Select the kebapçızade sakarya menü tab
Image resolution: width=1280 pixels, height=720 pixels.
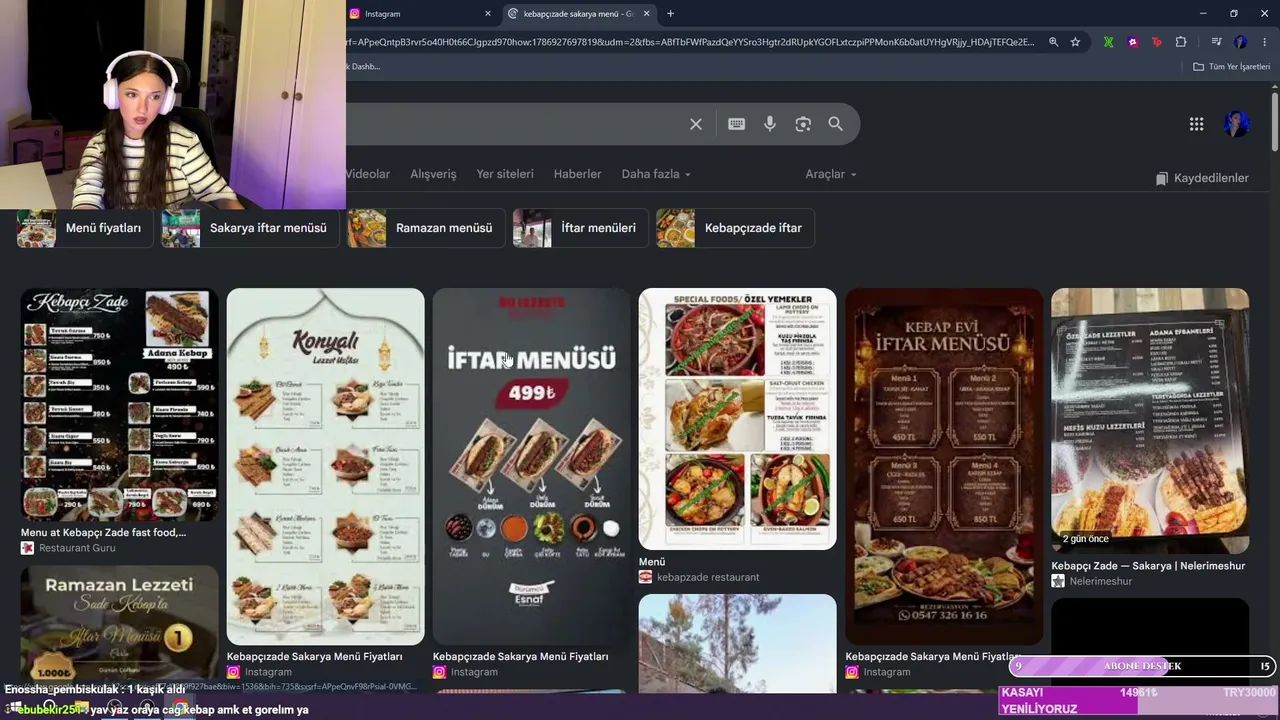coord(578,14)
